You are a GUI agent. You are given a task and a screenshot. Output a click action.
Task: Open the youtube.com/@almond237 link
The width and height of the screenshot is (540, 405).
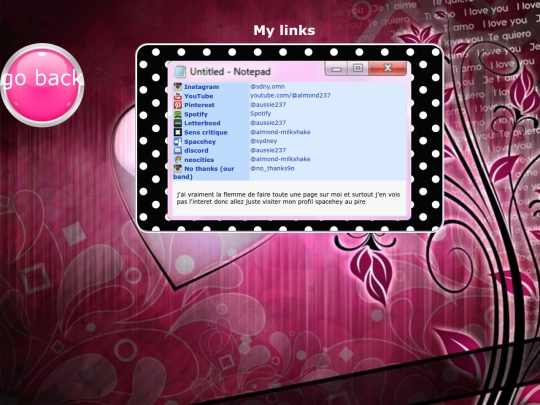pos(290,95)
